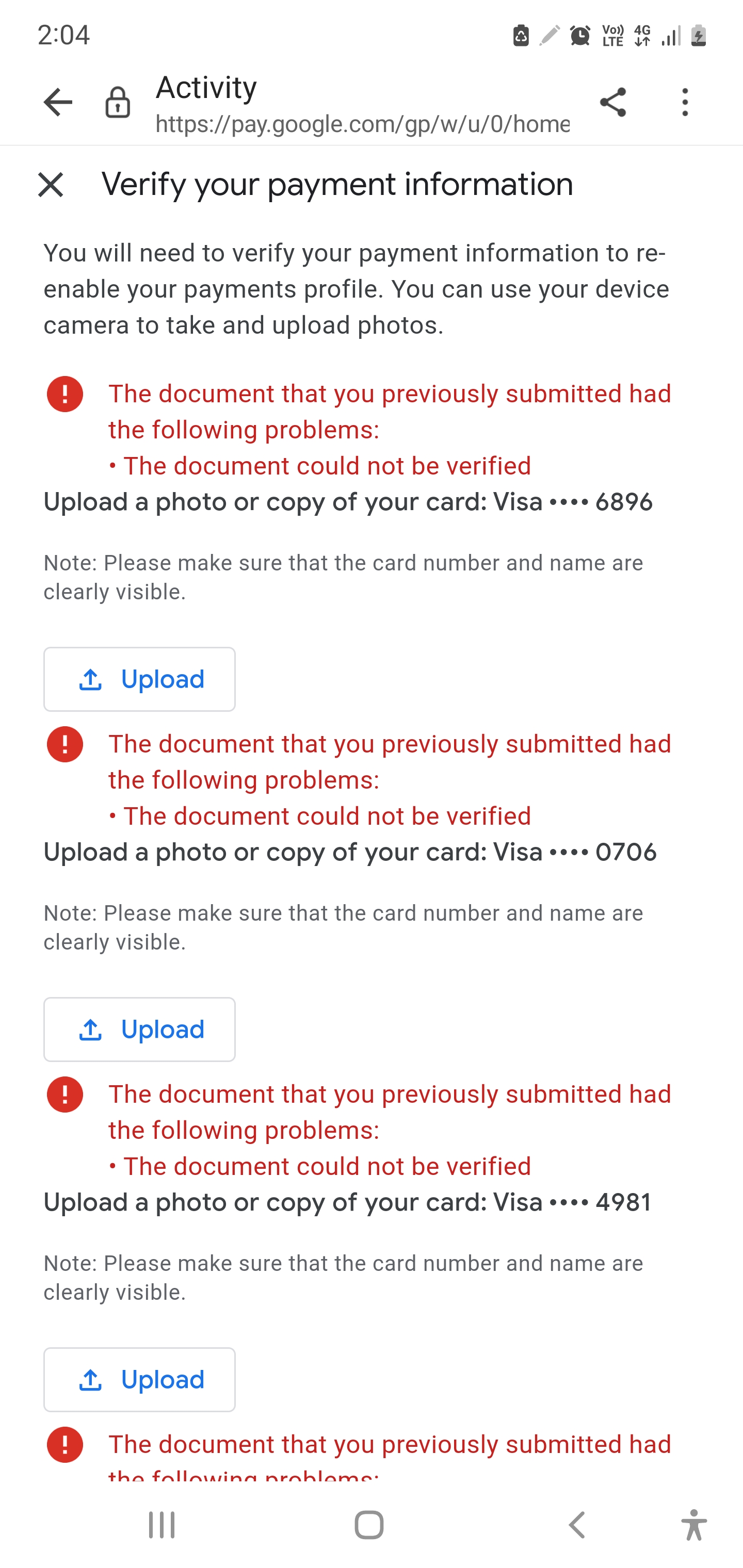Tap the red error icon above card 0706

(x=64, y=744)
